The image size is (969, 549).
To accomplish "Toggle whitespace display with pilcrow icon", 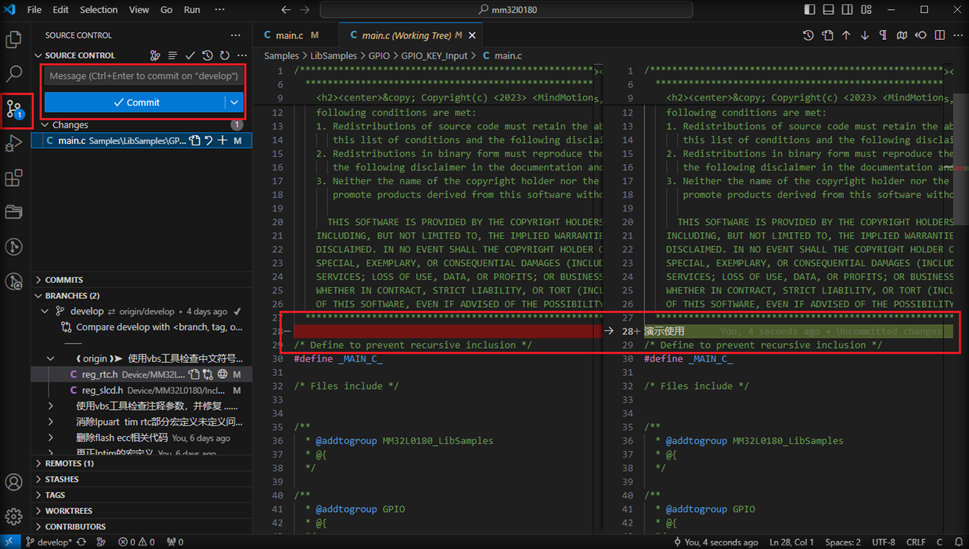I will point(883,35).
